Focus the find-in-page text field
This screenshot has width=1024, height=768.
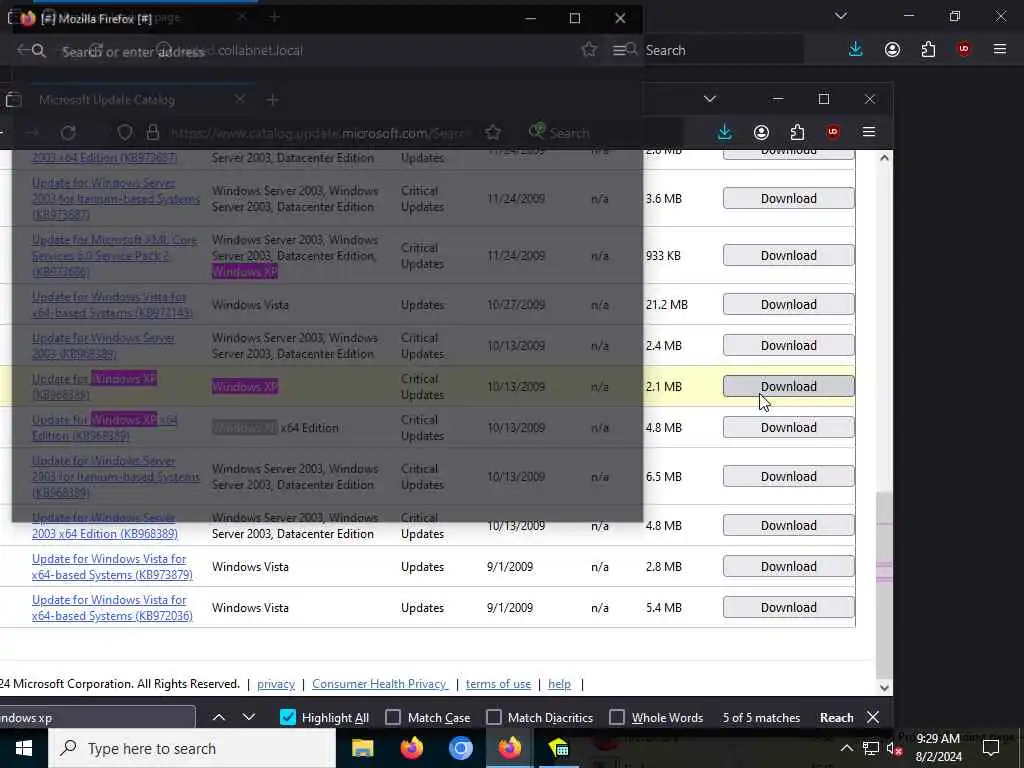(x=97, y=717)
